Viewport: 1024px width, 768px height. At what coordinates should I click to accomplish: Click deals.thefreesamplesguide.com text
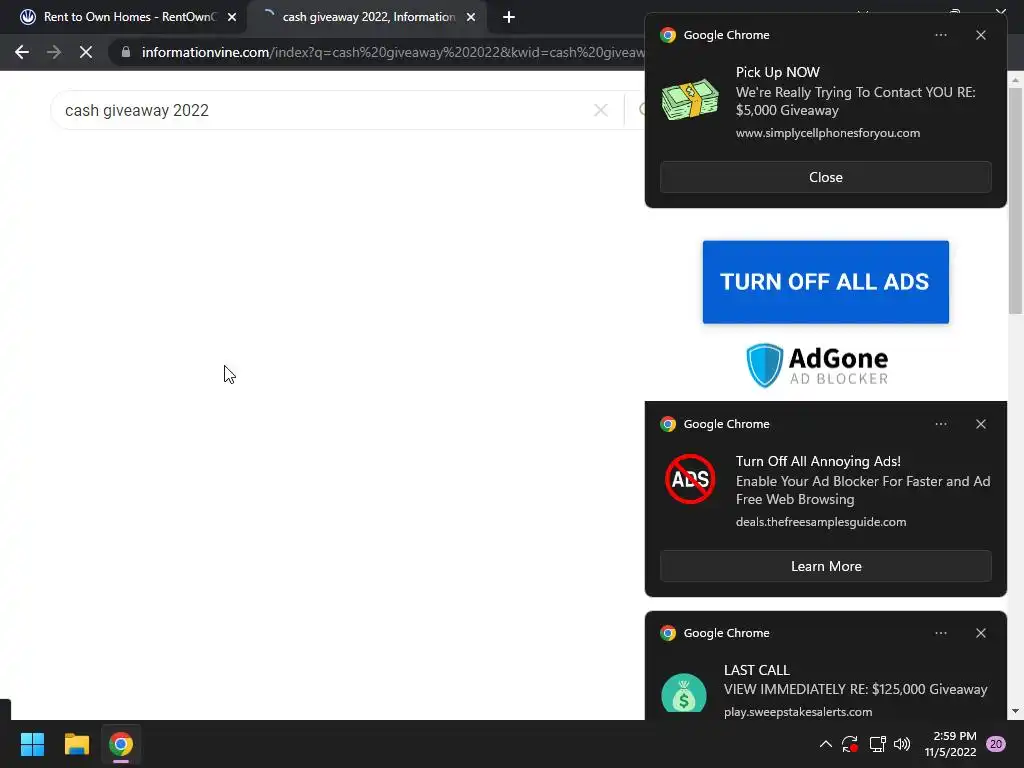pyautogui.click(x=821, y=522)
